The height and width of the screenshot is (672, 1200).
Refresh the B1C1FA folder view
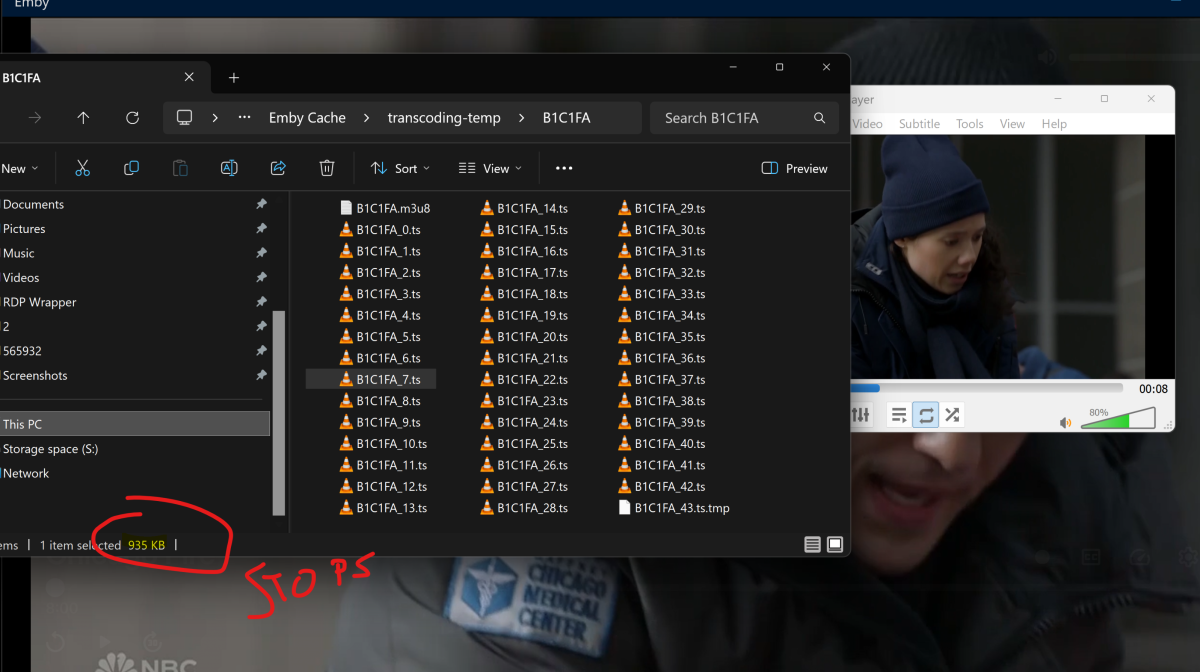click(132, 118)
